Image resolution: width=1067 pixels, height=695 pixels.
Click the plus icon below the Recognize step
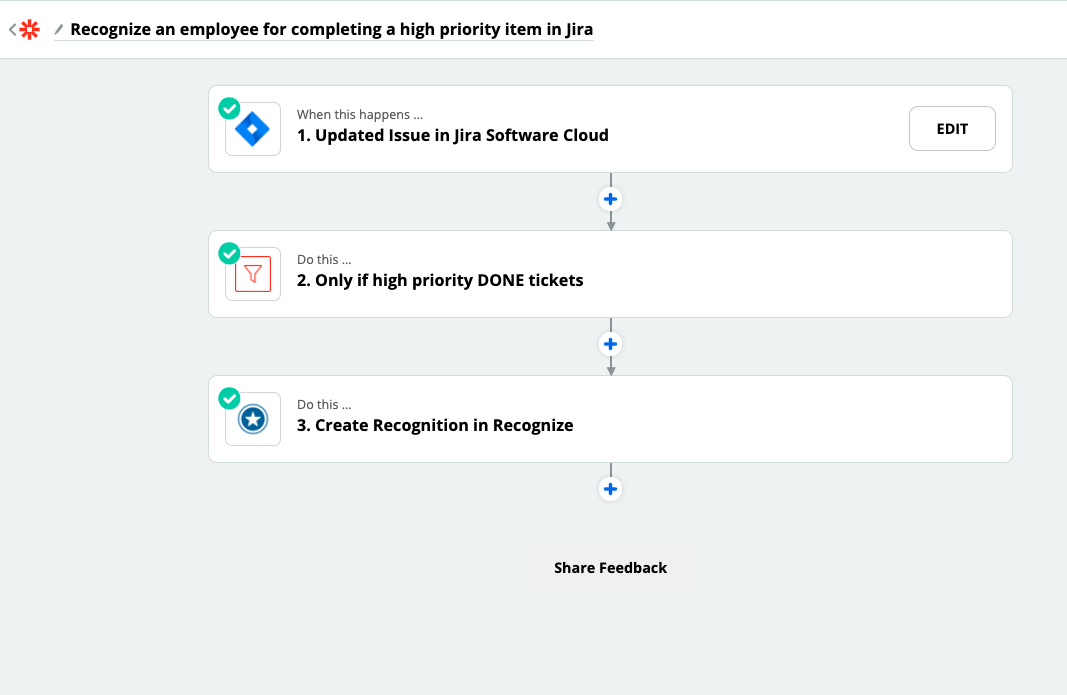click(x=610, y=489)
